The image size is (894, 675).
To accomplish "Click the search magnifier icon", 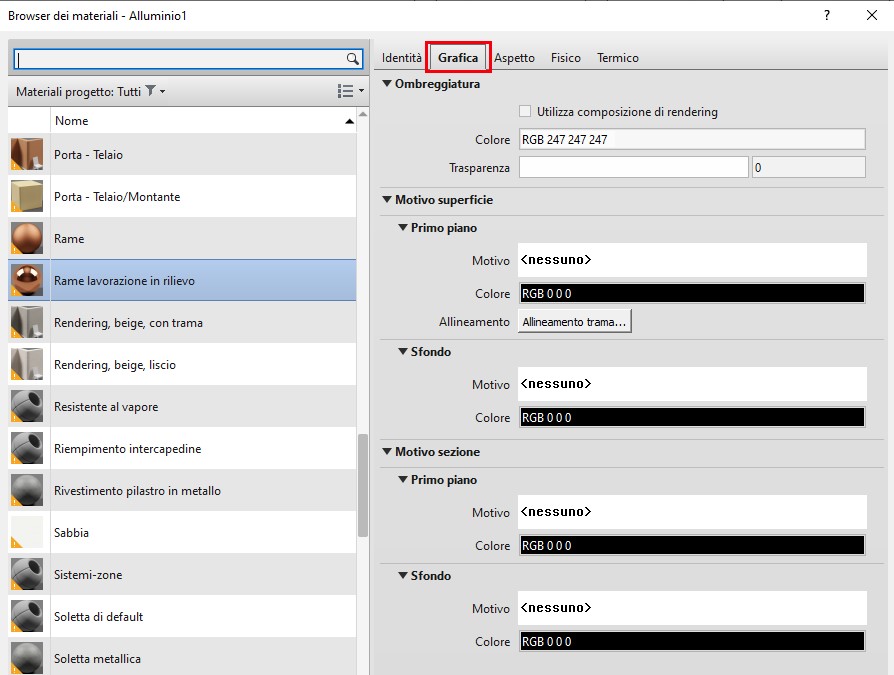I will pyautogui.click(x=352, y=60).
